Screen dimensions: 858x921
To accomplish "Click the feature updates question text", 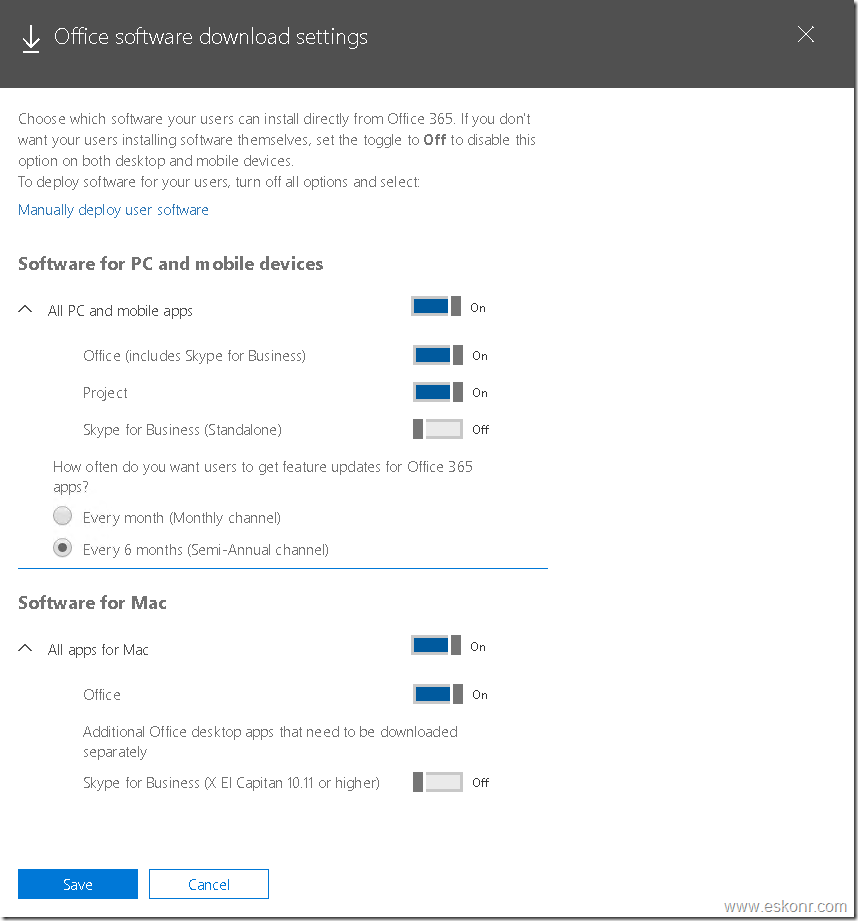I will [263, 476].
